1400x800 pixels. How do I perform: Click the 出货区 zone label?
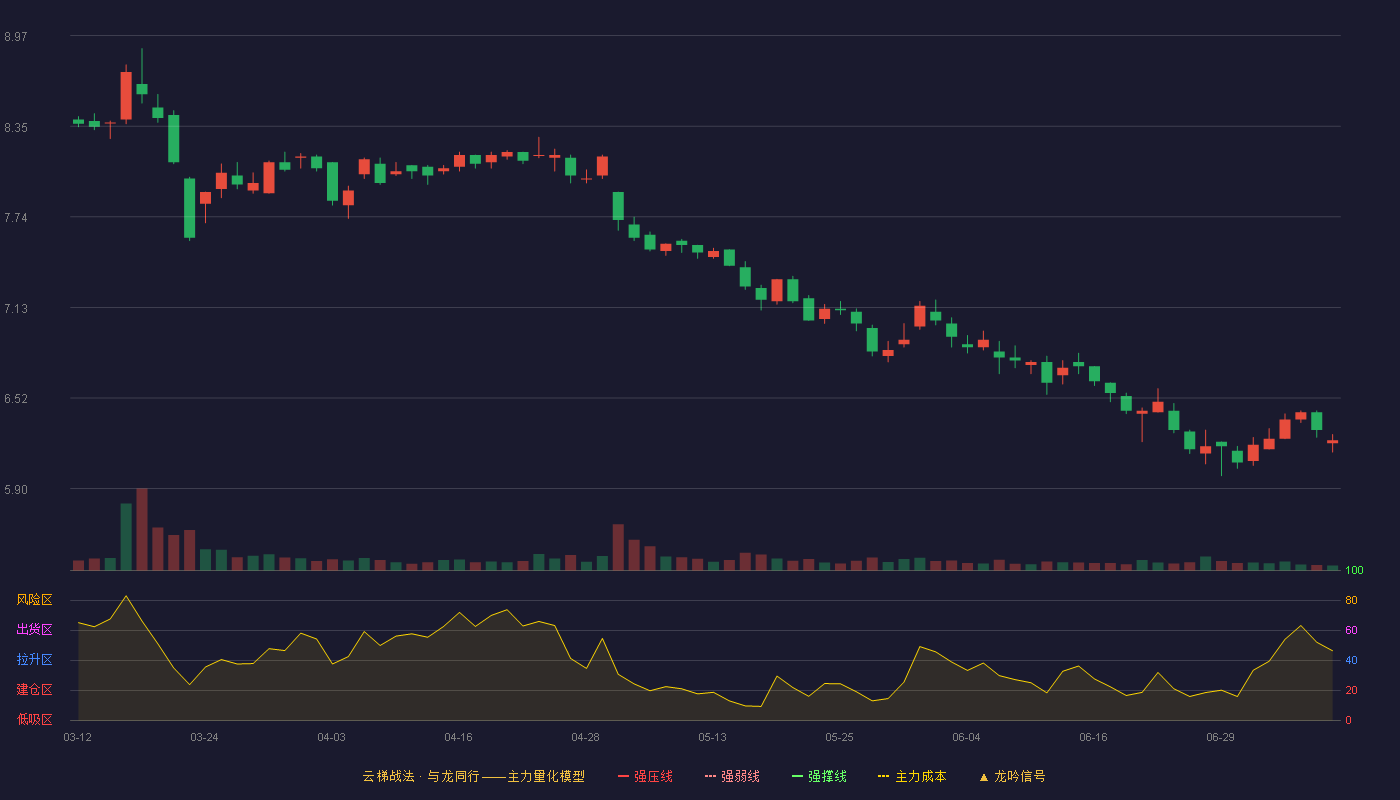(35, 630)
